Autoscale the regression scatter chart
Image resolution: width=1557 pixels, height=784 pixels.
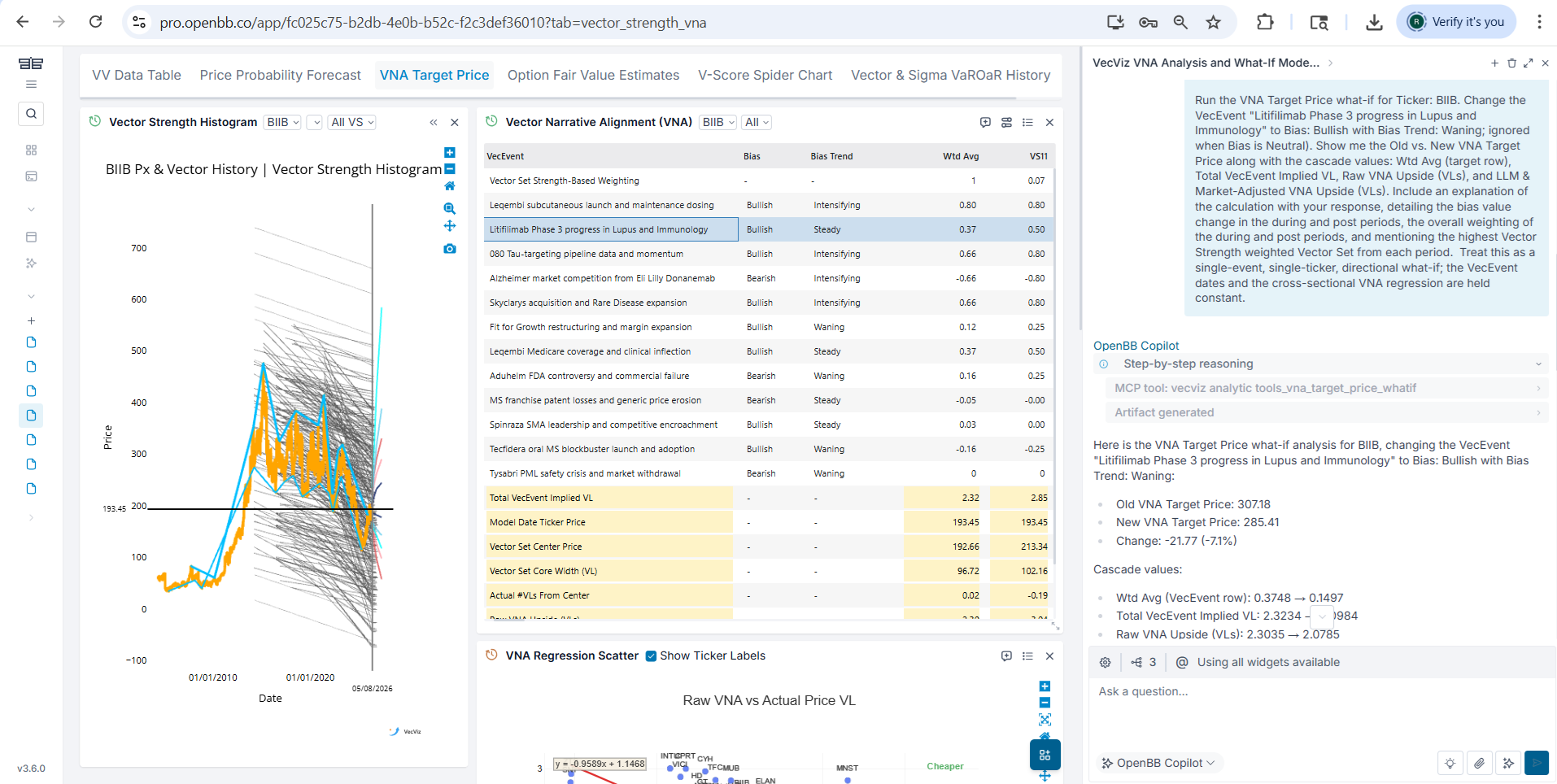tap(1045, 720)
